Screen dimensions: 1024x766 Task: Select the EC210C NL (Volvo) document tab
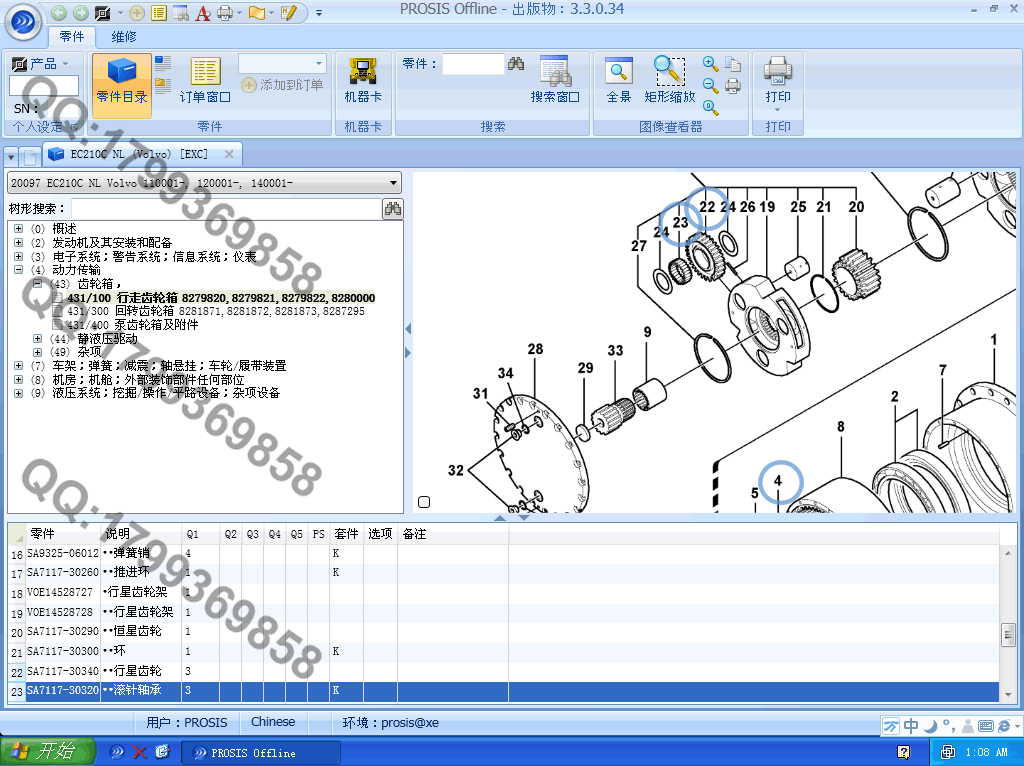[138, 154]
